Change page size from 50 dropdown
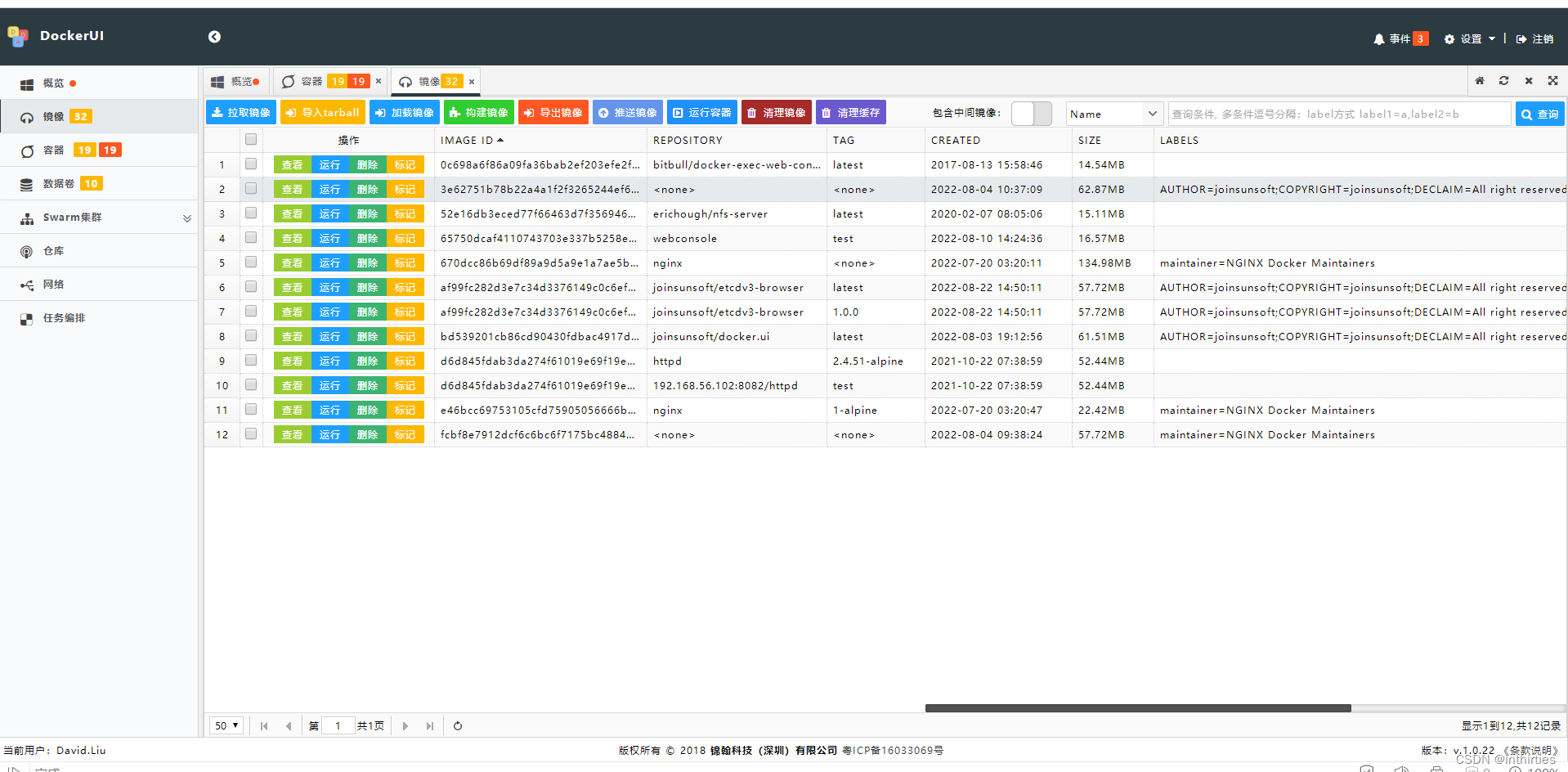The width and height of the screenshot is (1568, 772). point(226,726)
